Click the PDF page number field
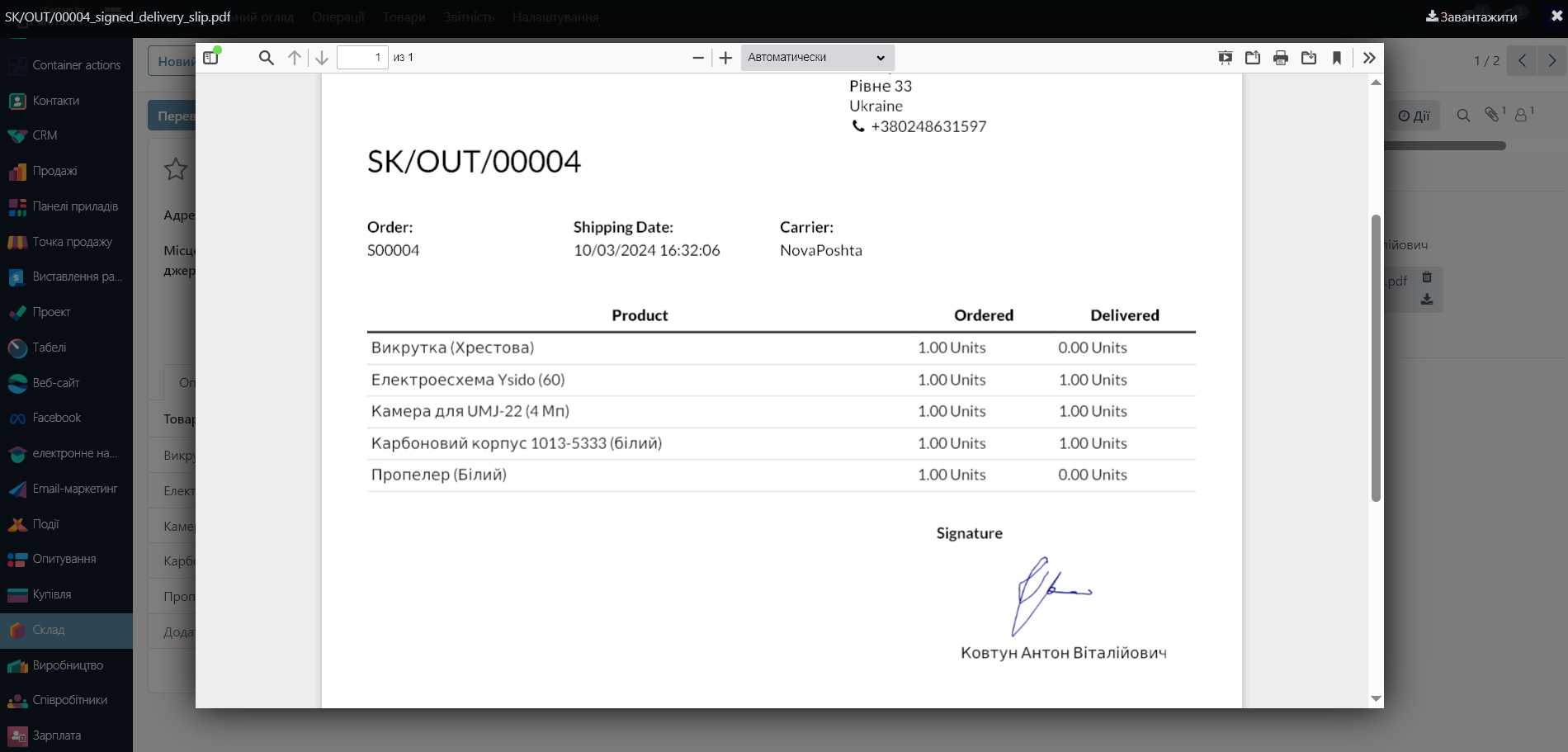The height and width of the screenshot is (752, 1568). 362,58
